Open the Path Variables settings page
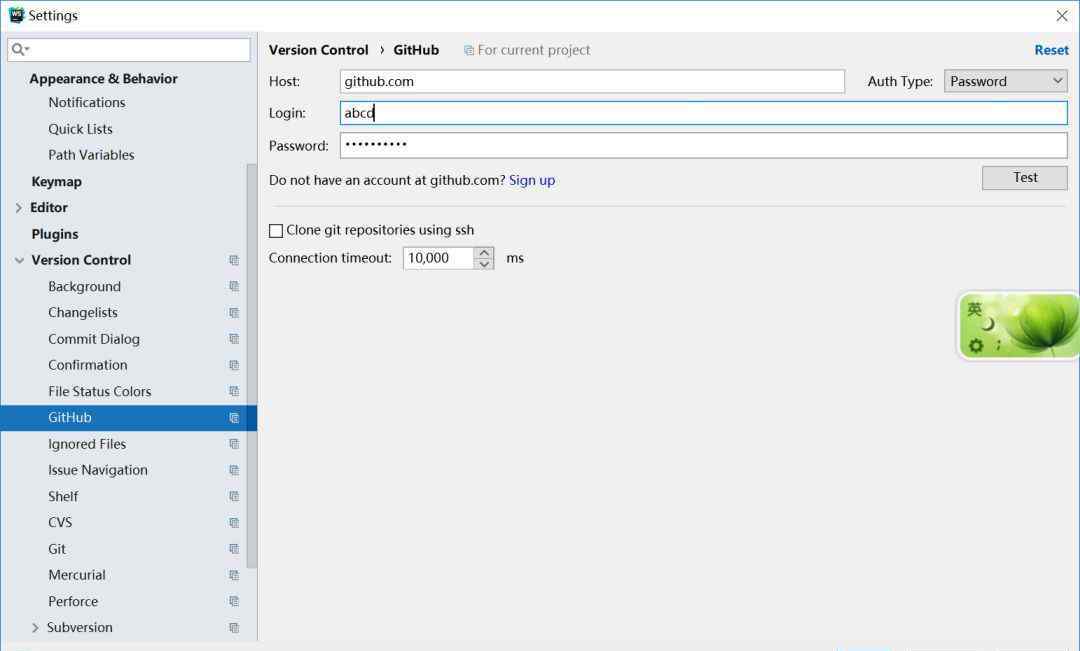 [91, 155]
